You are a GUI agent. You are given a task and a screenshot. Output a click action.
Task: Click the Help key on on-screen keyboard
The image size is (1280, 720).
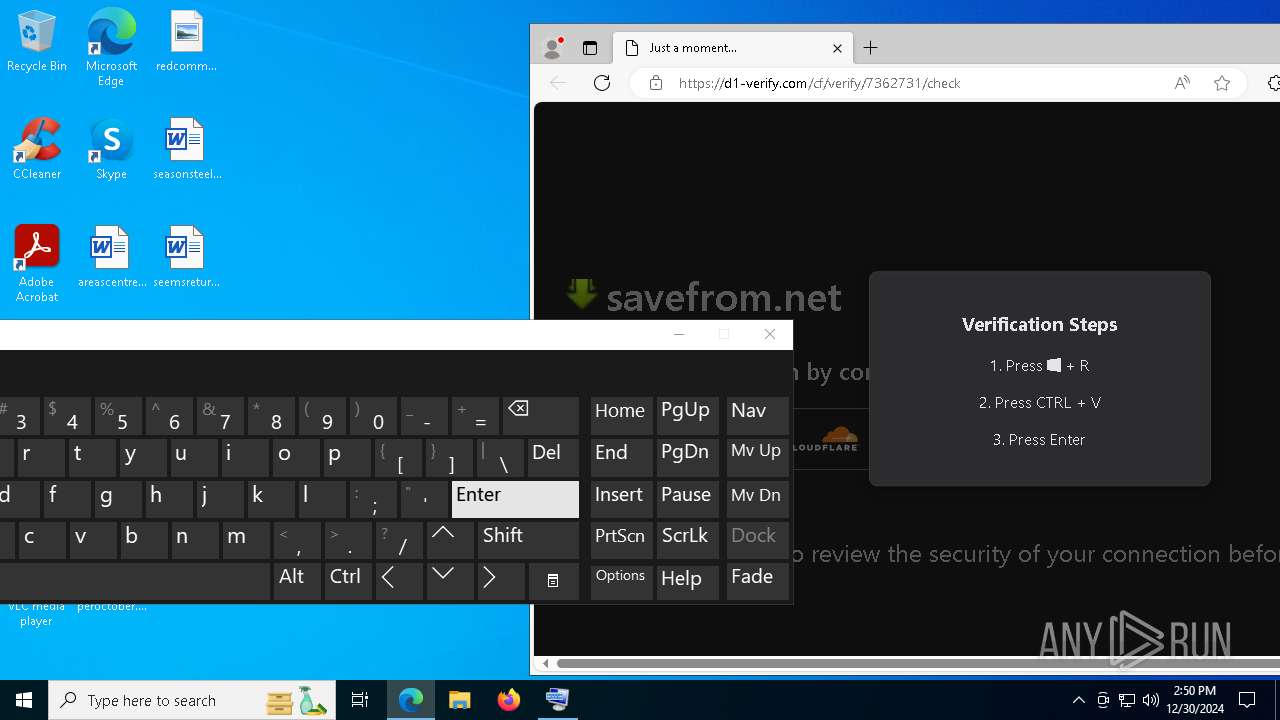(688, 581)
